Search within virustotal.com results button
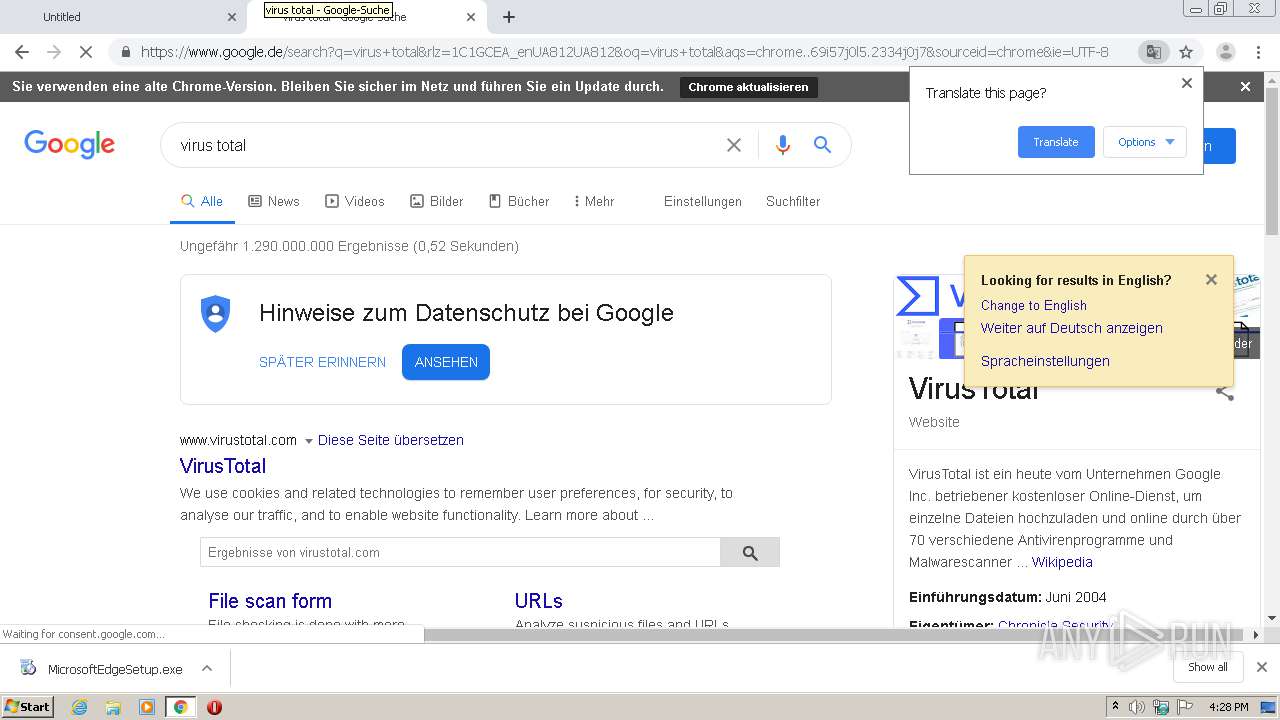 pyautogui.click(x=750, y=552)
